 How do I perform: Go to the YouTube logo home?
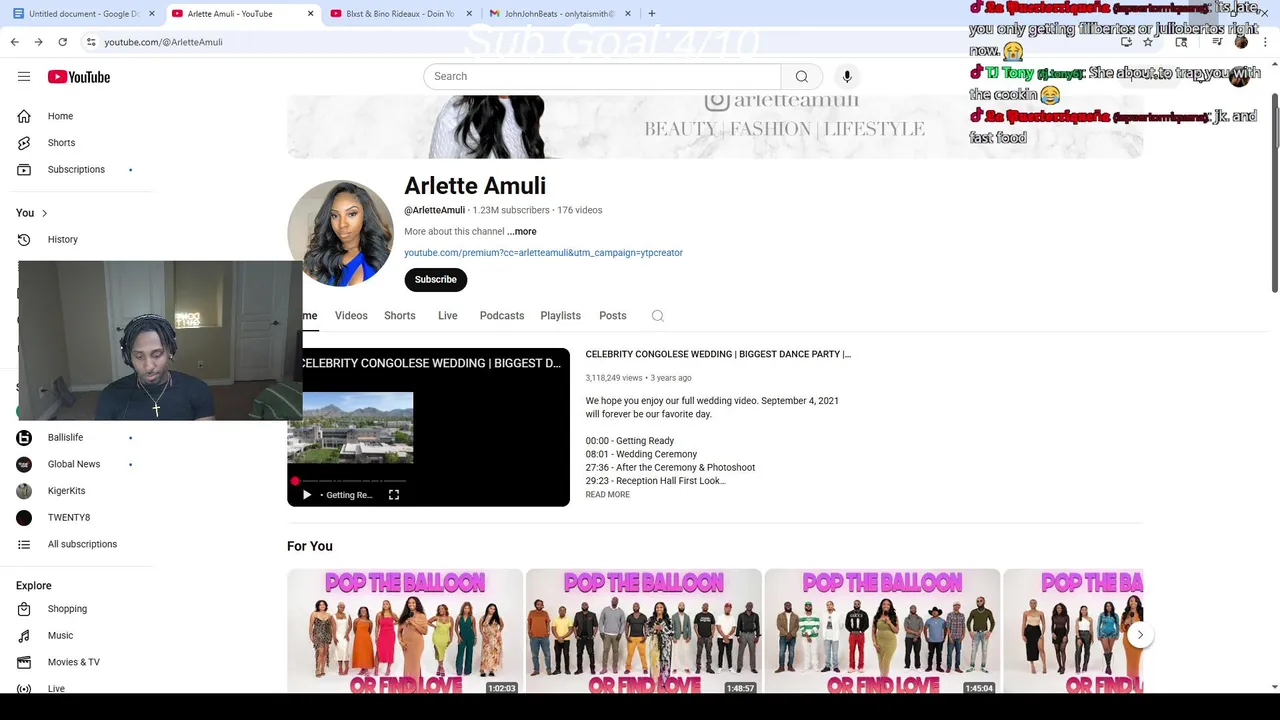click(78, 77)
